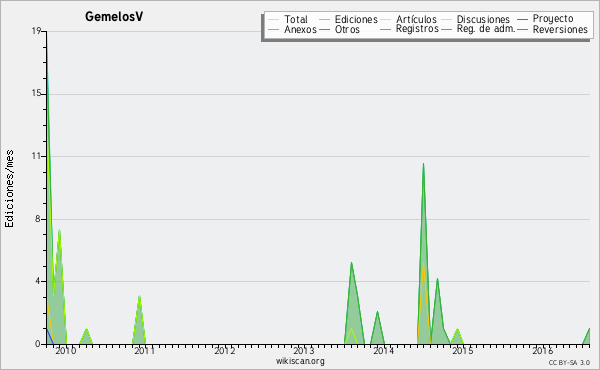The image size is (600, 370).
Task: Click the 2015 x-axis label
Action: pyautogui.click(x=463, y=350)
